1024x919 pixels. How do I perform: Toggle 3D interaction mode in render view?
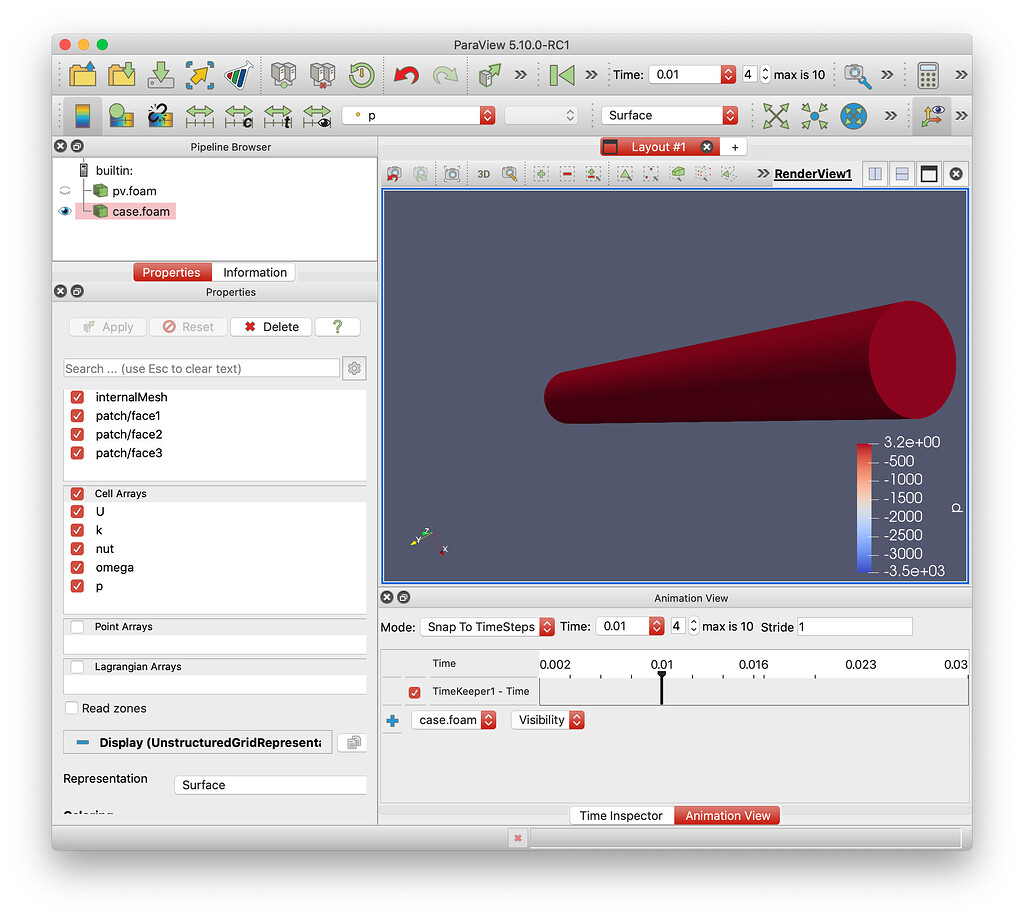coord(484,173)
